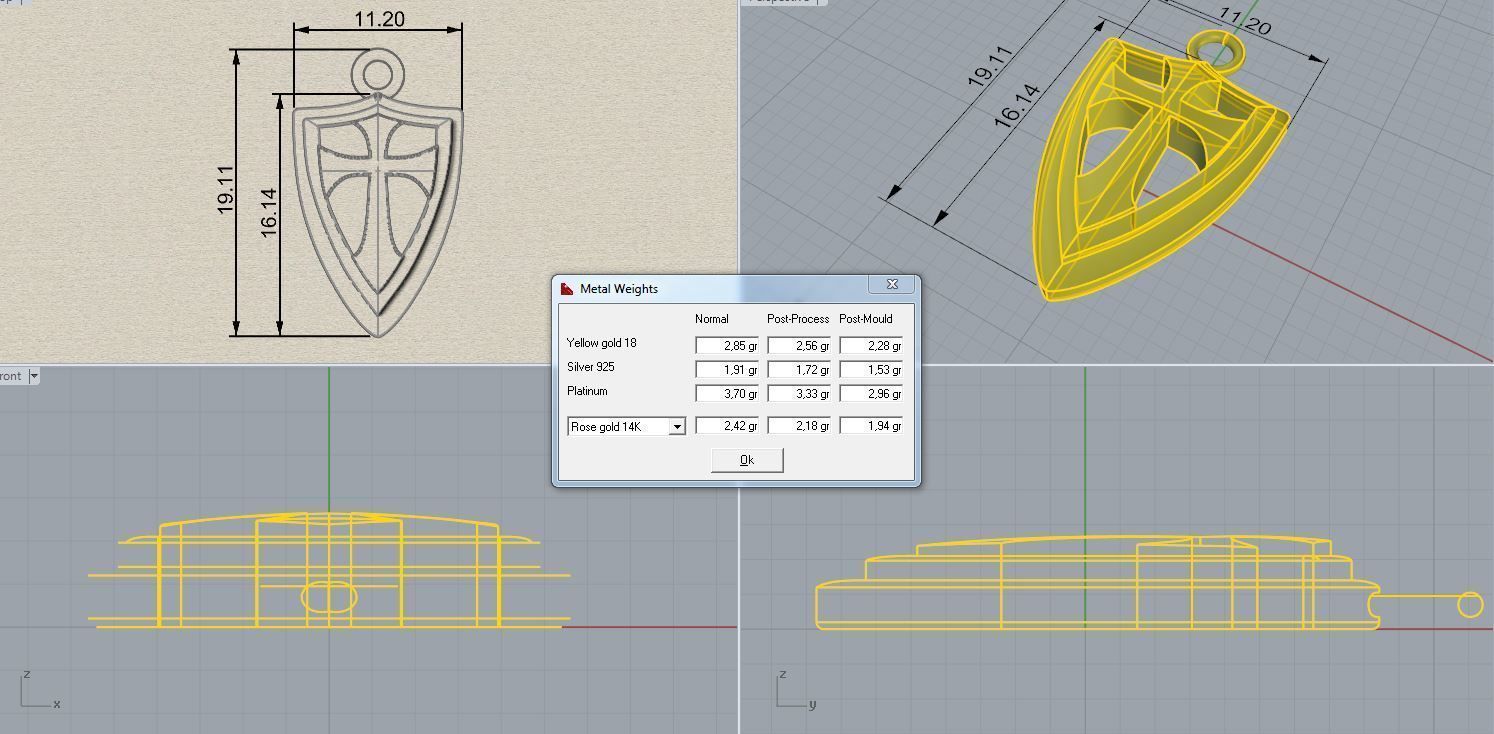Click the "Post-Process" column header

tap(798, 319)
